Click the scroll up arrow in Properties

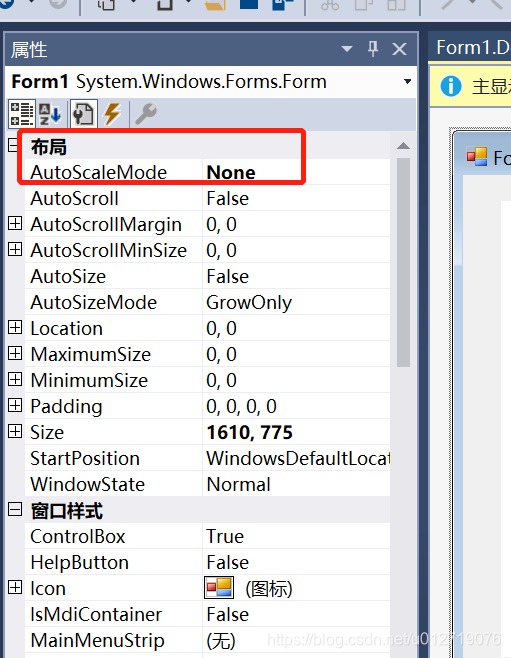[403, 146]
